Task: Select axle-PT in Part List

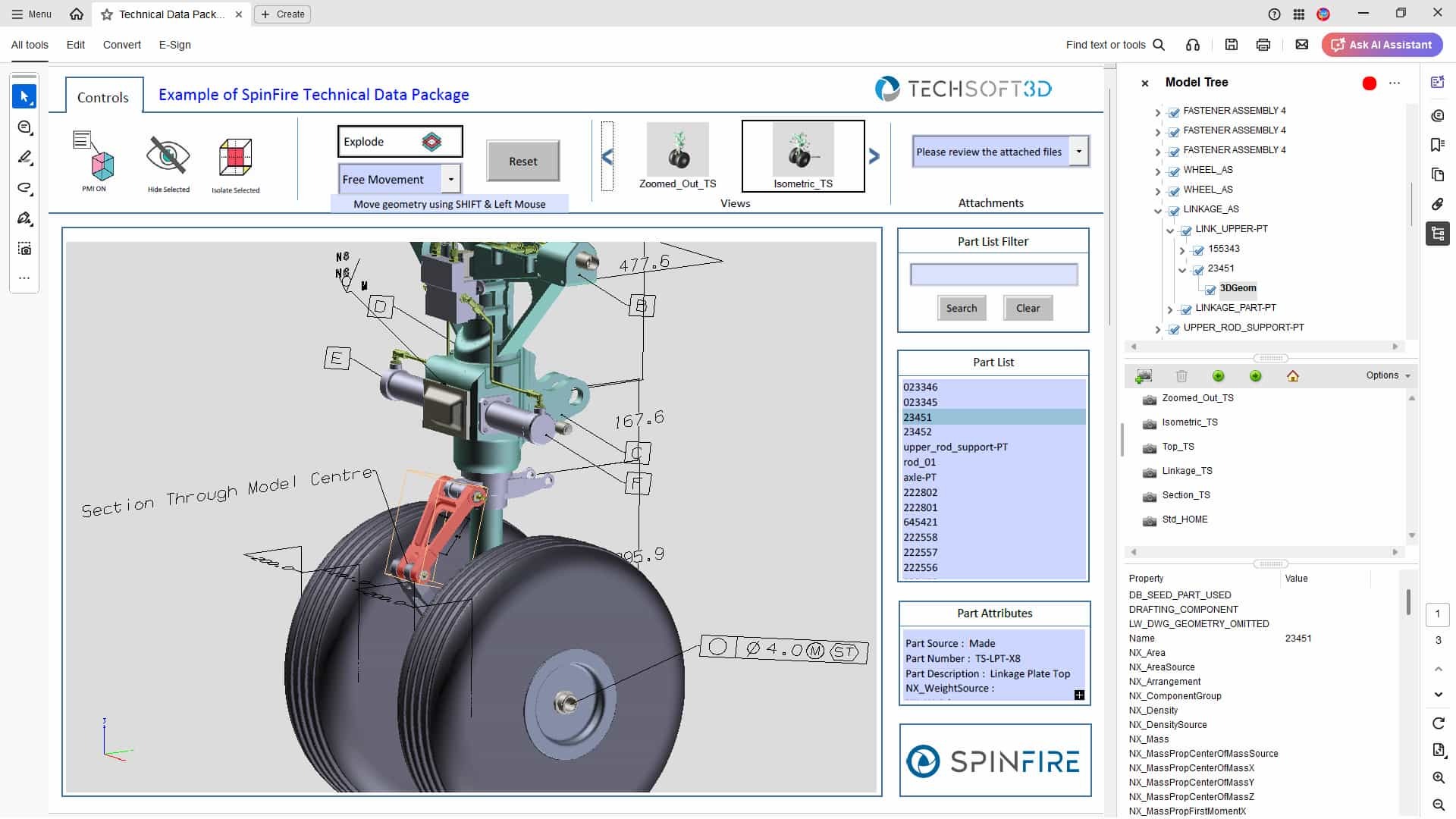Action: click(993, 477)
